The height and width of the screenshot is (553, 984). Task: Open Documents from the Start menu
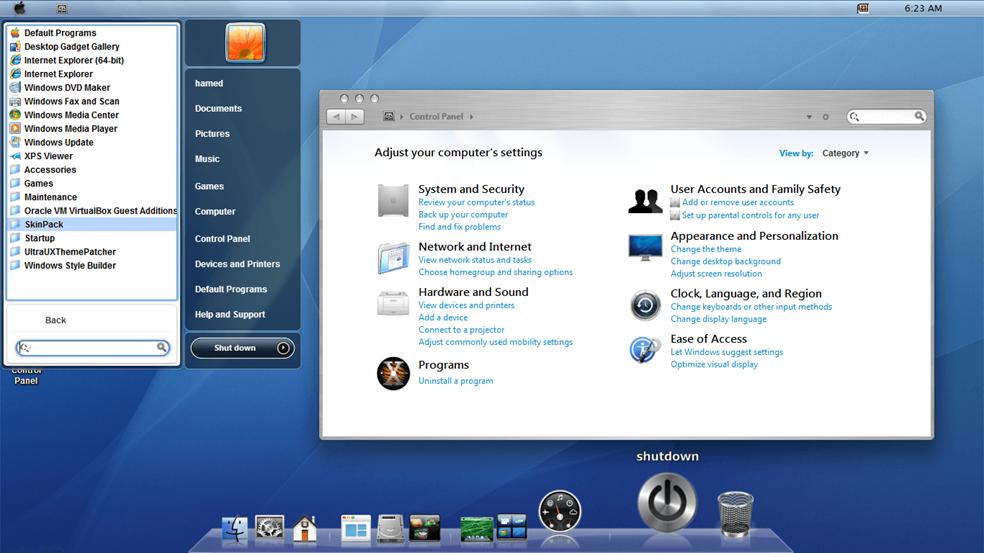click(x=218, y=109)
